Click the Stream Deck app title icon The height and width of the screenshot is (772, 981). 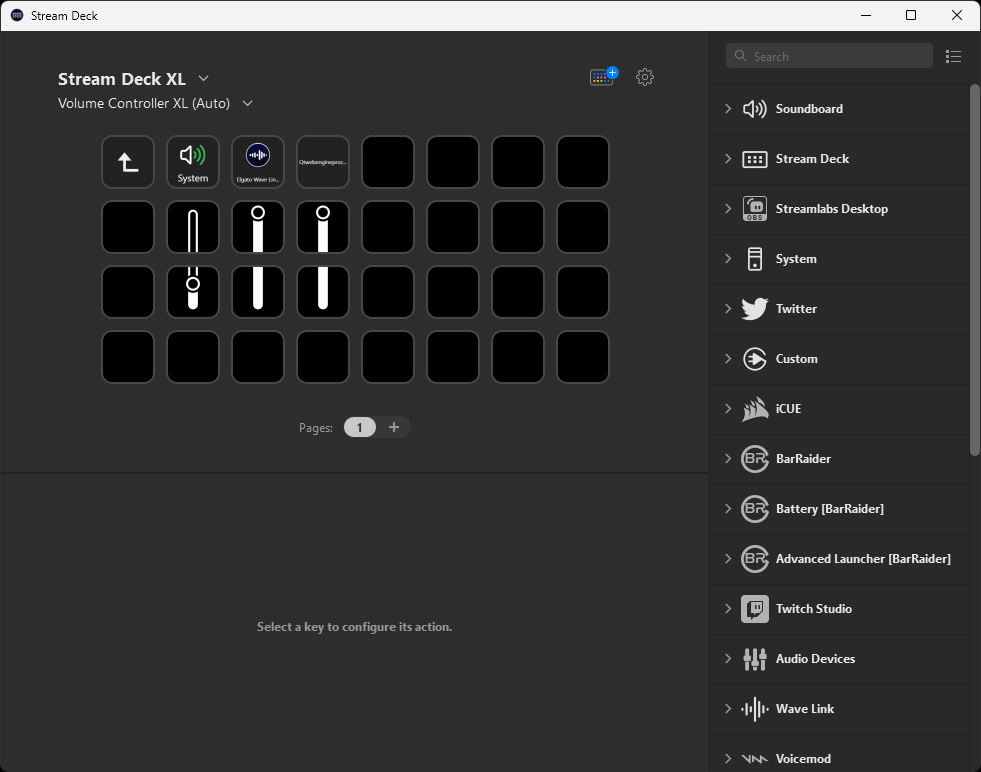click(17, 15)
